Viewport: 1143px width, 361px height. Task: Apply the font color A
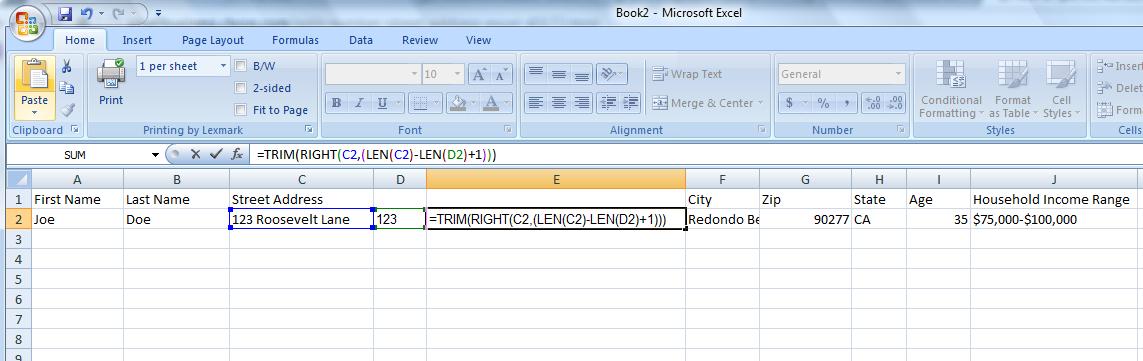(x=491, y=104)
